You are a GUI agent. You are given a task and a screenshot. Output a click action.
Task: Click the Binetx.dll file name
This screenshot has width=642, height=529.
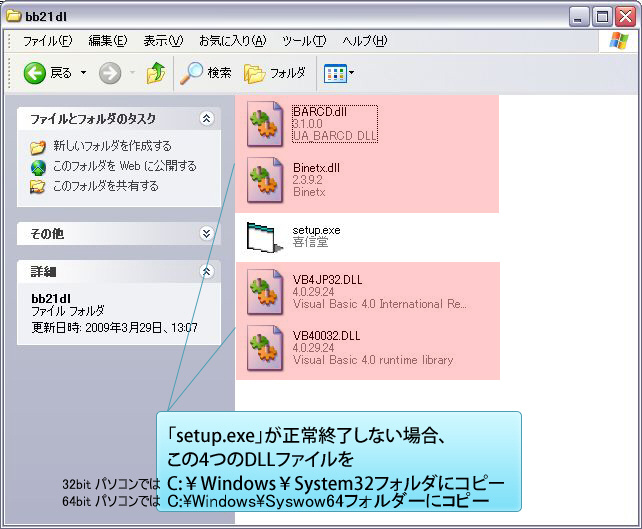click(316, 168)
